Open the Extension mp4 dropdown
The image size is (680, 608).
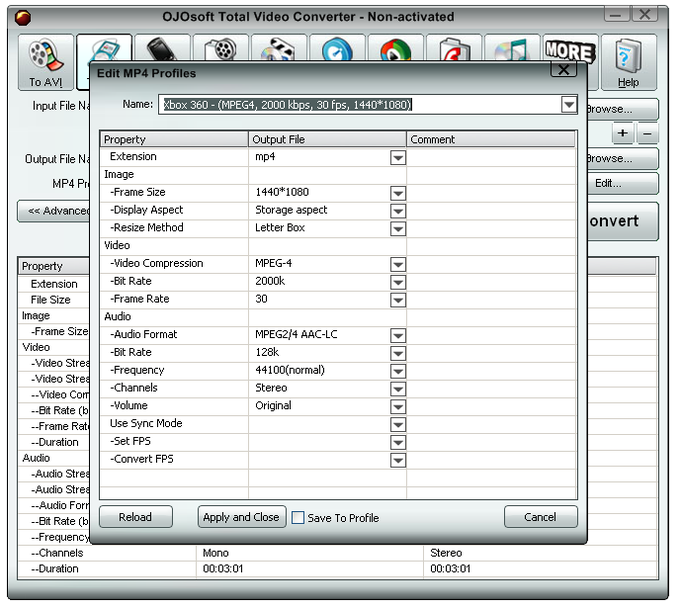398,157
